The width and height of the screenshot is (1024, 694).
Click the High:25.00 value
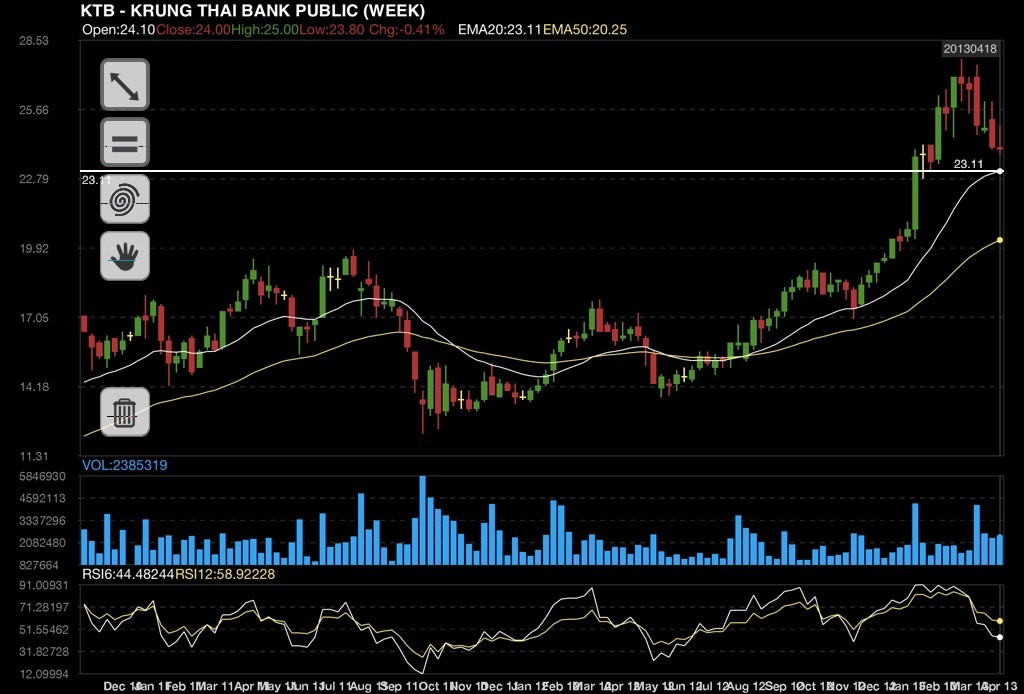point(264,29)
